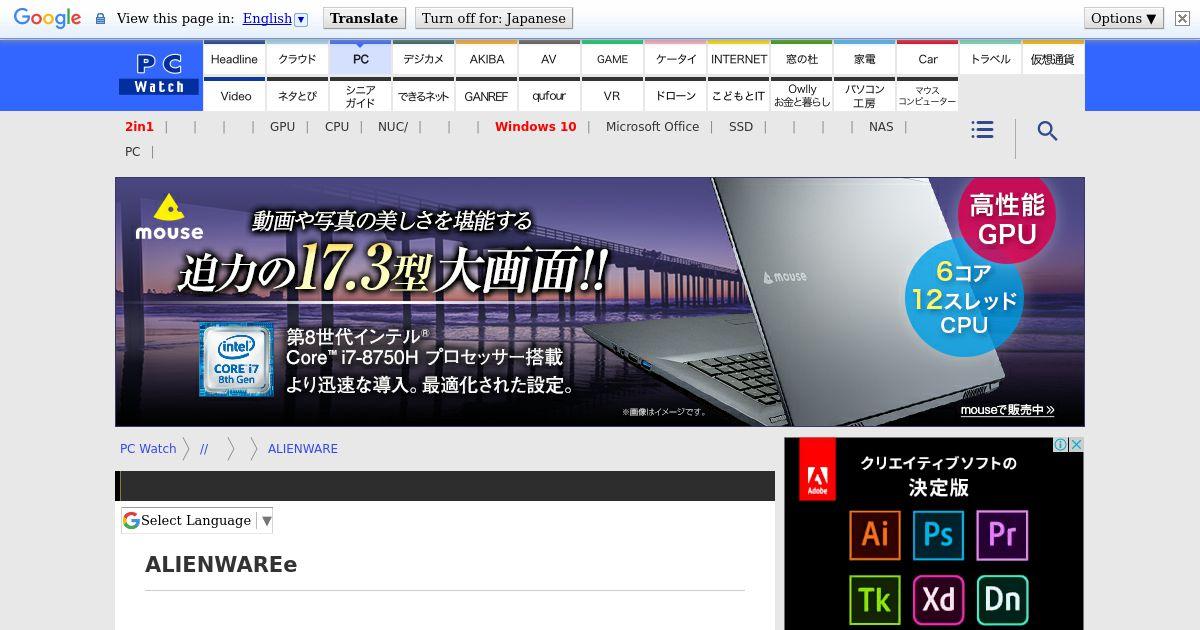Expand the translate bar Options menu

pyautogui.click(x=1124, y=18)
